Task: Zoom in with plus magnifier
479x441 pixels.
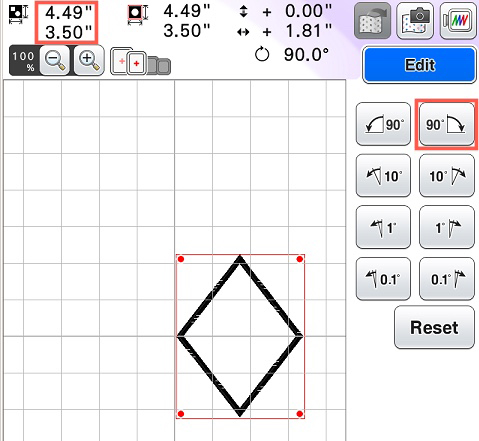Action: coord(89,60)
